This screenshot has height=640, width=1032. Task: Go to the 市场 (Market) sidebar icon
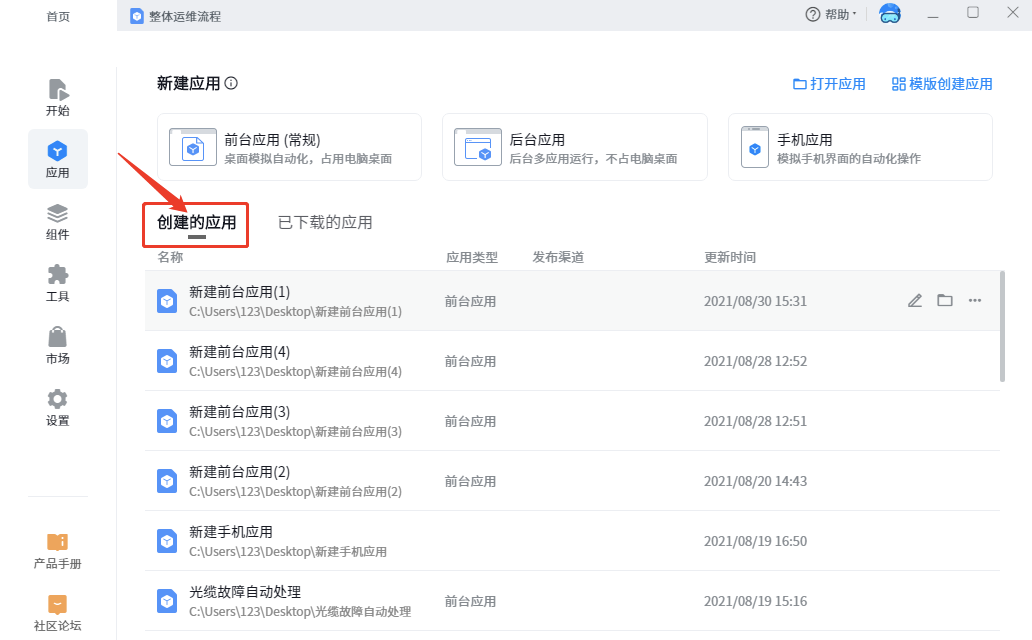58,345
